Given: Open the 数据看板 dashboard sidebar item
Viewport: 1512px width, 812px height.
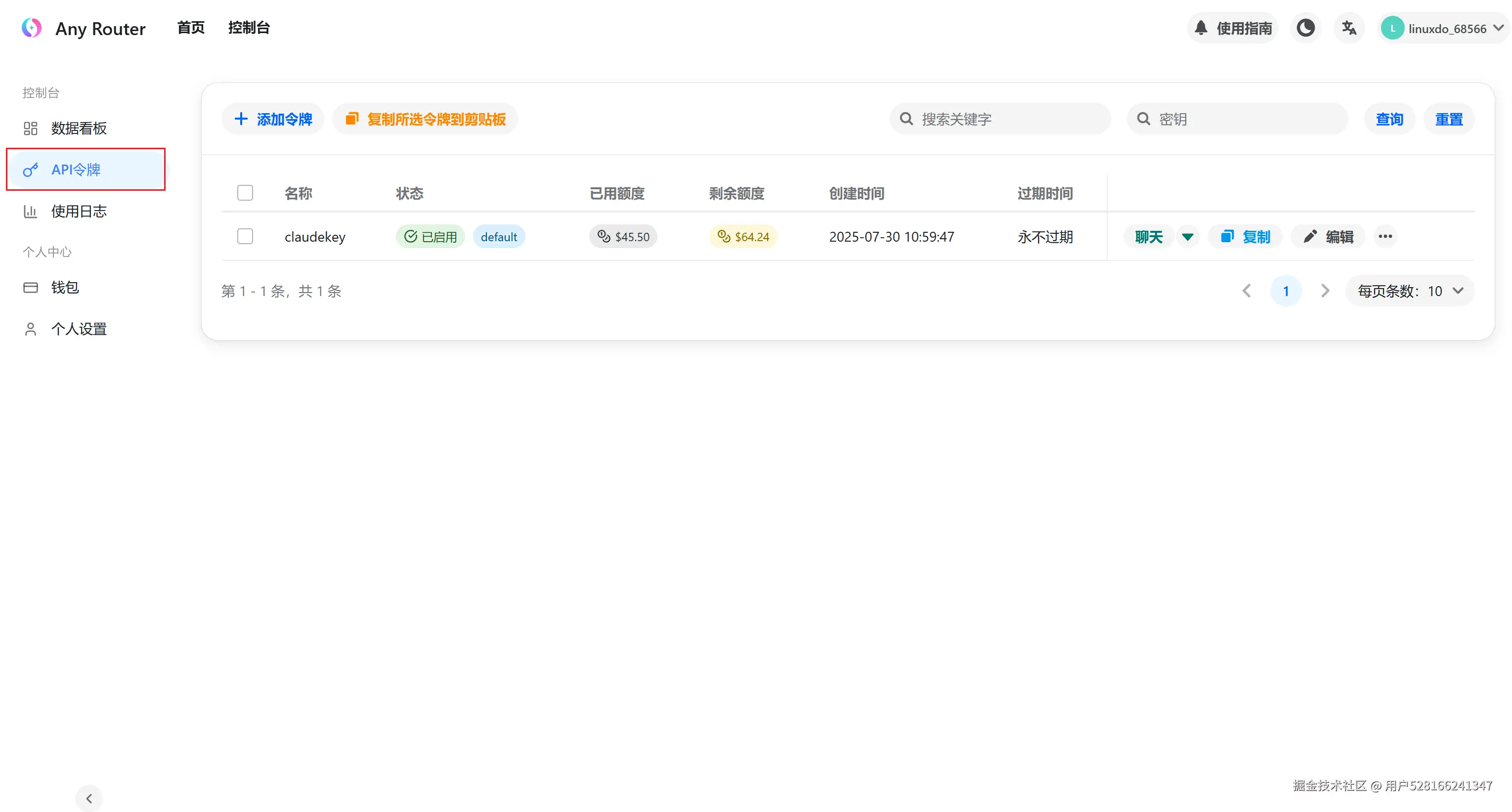Looking at the screenshot, I should pos(78,128).
